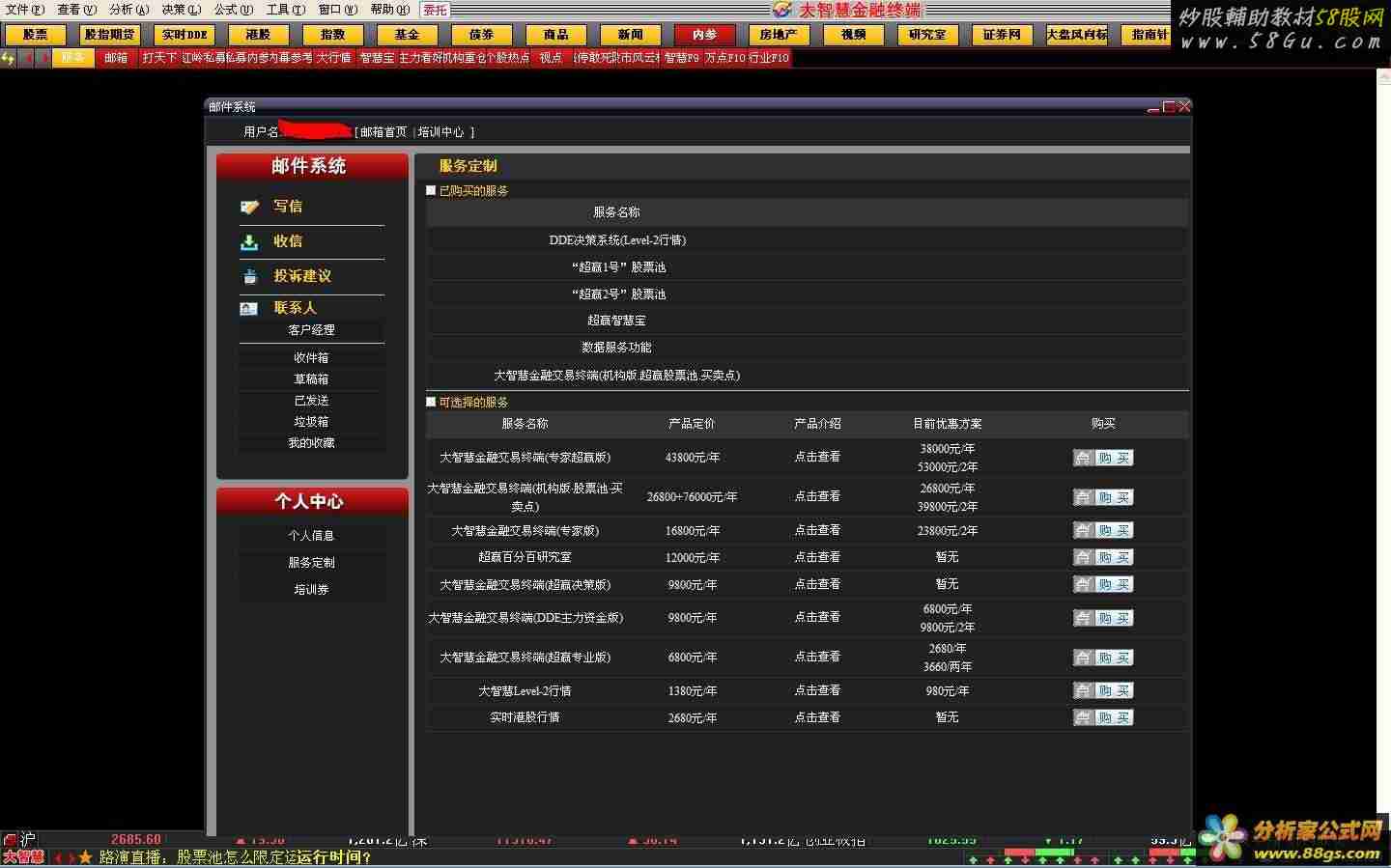Select 股指期货 toolbar button

point(110,35)
